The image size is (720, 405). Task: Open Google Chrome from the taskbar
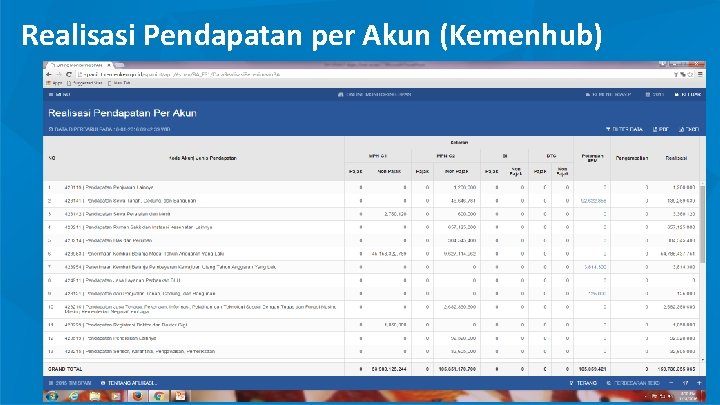tap(159, 396)
